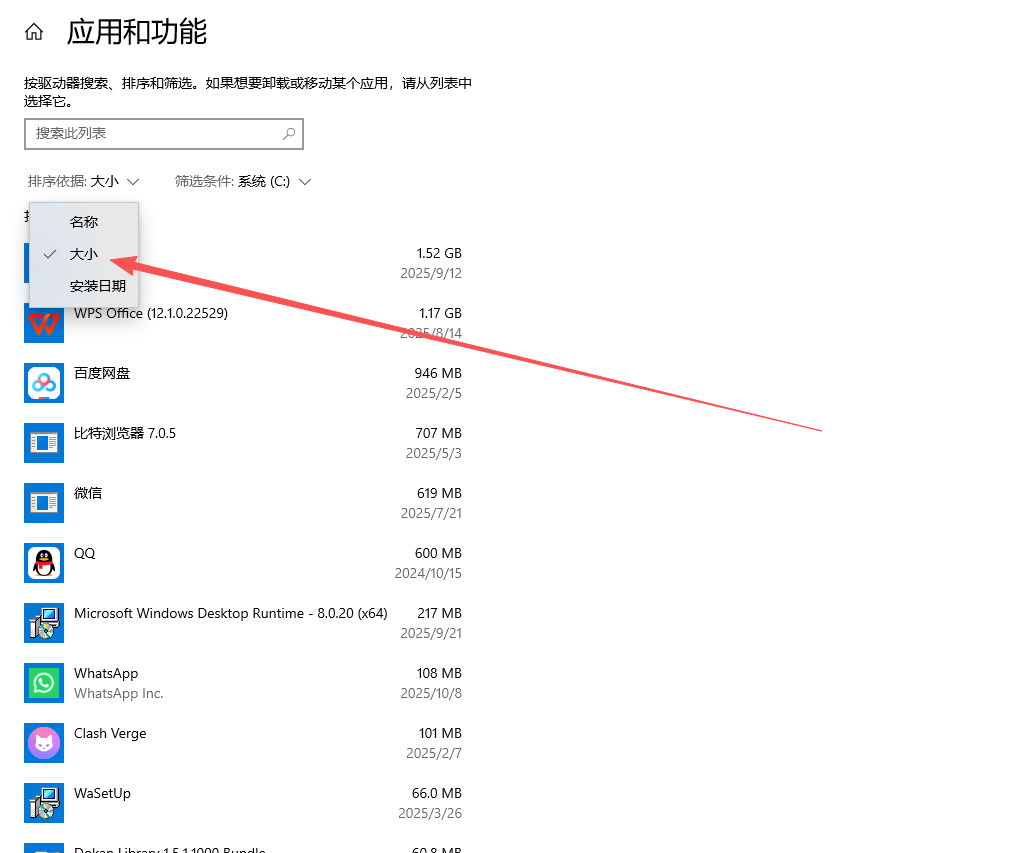This screenshot has width=1019, height=853.
Task: Click the 2025/5/3 install date
Action: pyautogui.click(x=433, y=453)
